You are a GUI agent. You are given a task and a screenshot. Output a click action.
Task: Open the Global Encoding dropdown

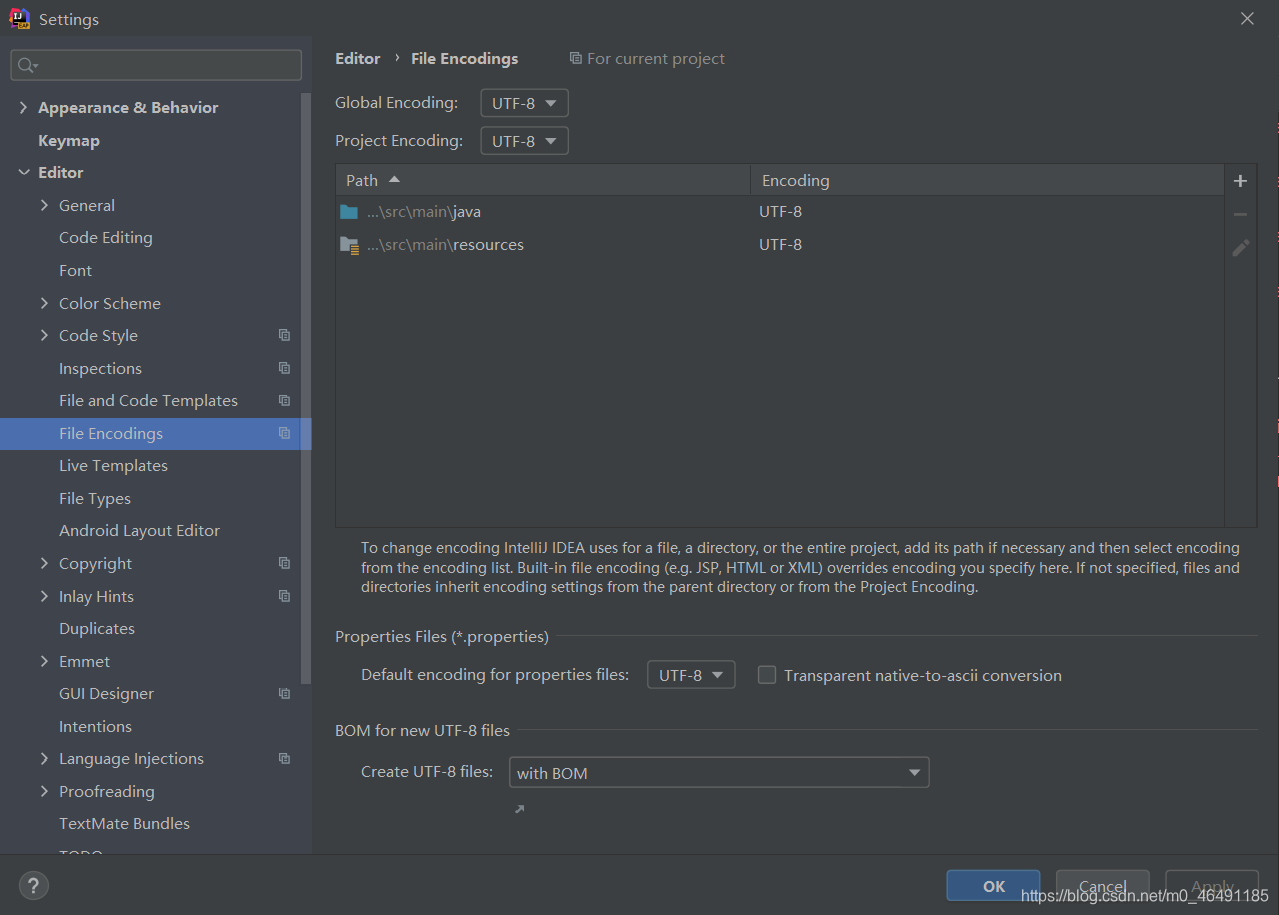(x=524, y=103)
